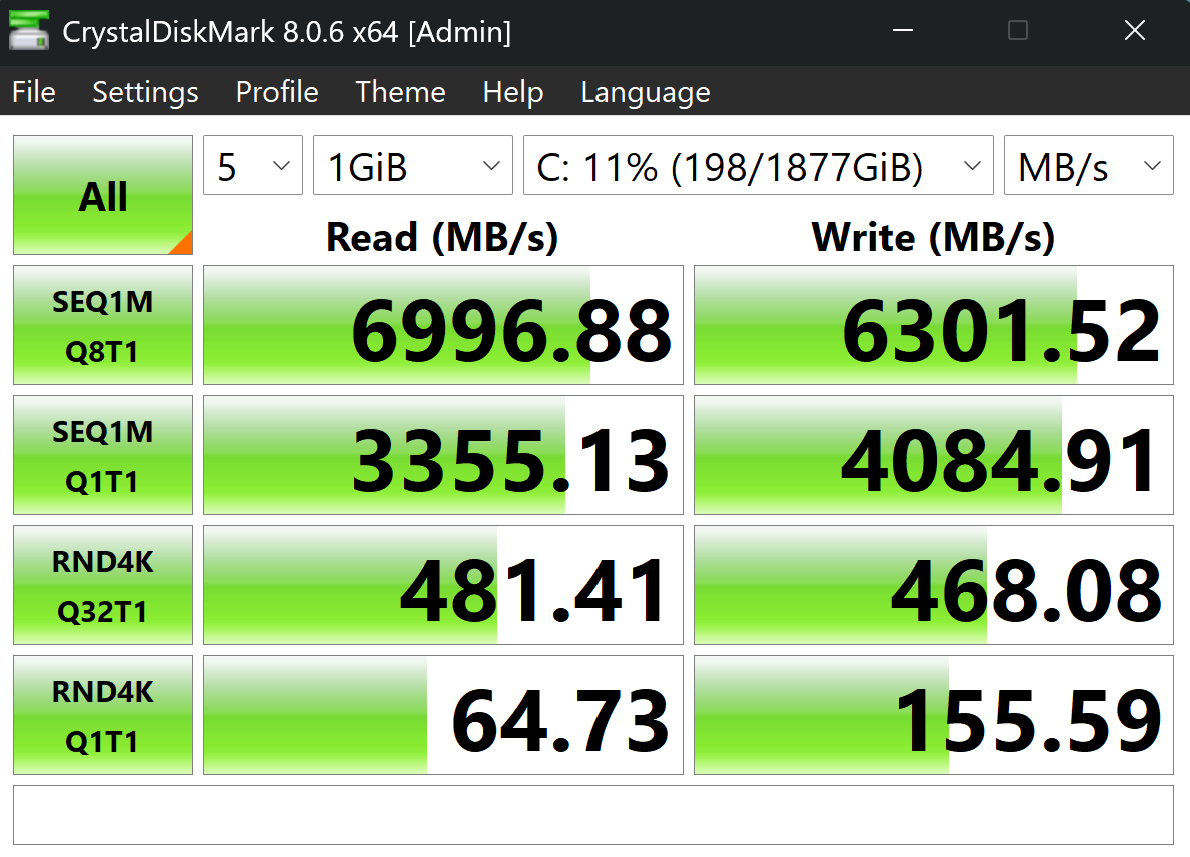Start all benchmarks with All button

click(103, 196)
